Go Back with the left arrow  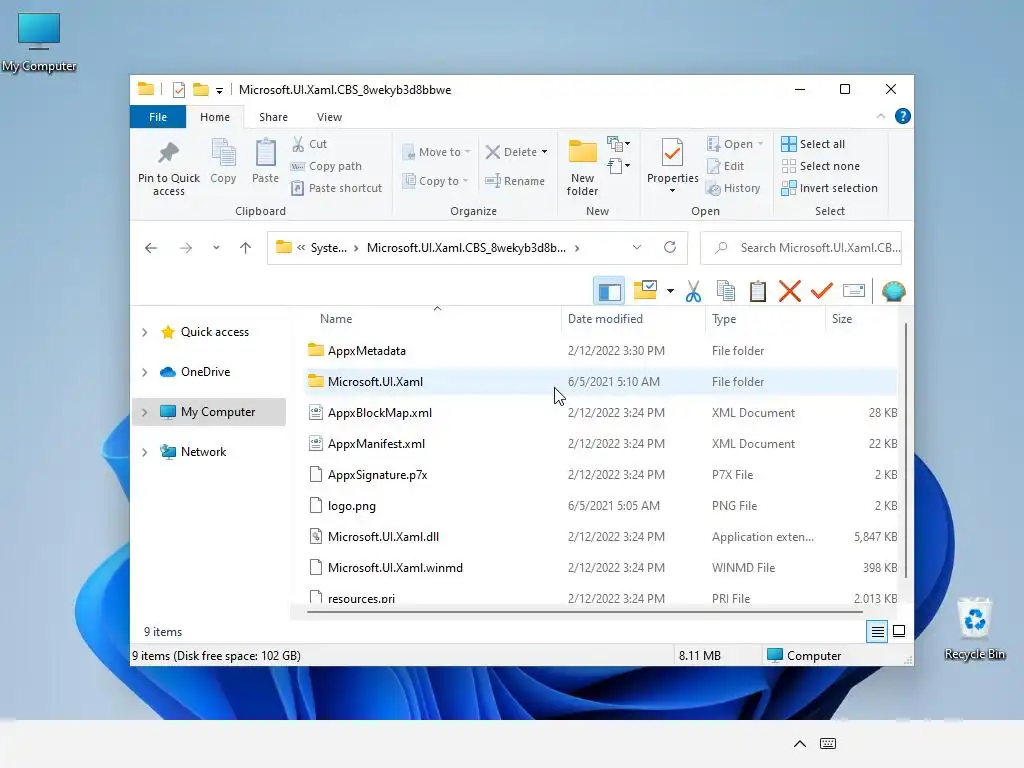click(151, 248)
